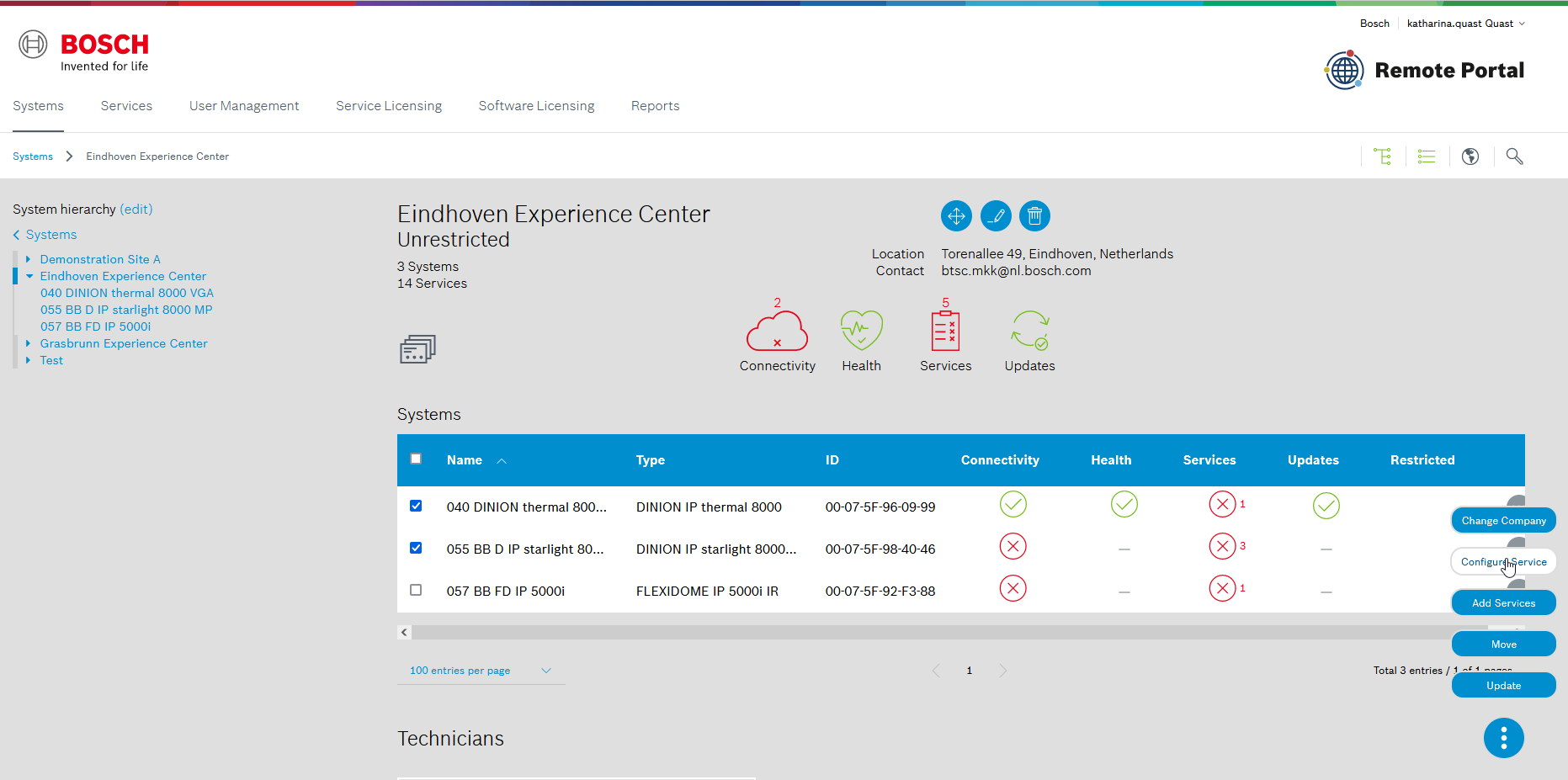Click the (edit) link in System hierarchy
The height and width of the screenshot is (780, 1568).
(136, 210)
